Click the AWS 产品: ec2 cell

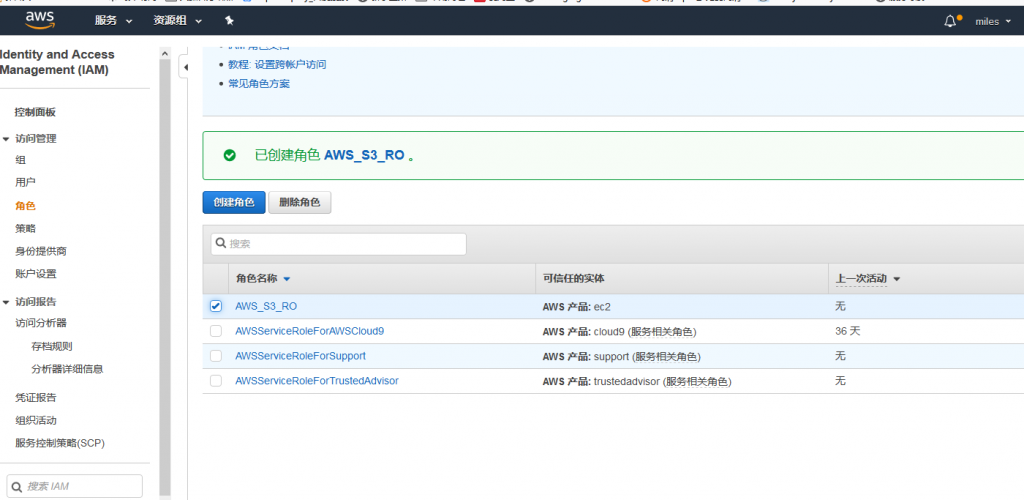click(577, 306)
